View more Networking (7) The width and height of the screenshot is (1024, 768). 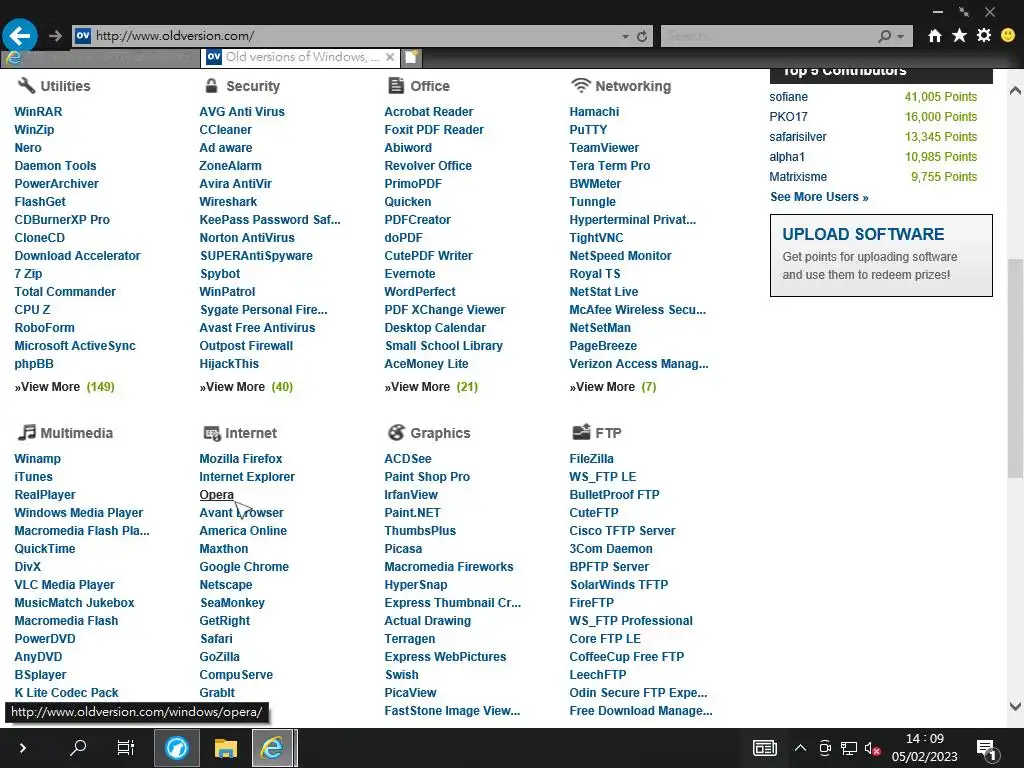[x=613, y=387]
